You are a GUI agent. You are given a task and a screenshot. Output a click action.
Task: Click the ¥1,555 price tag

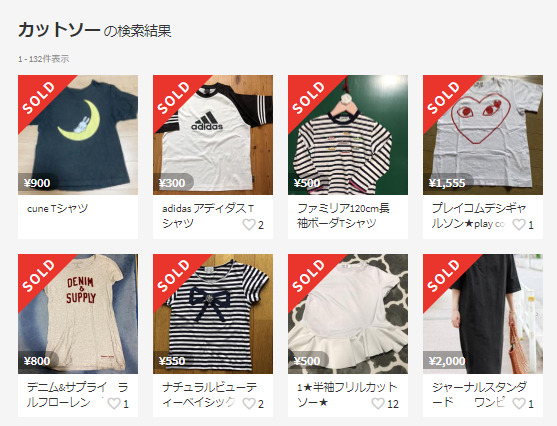pos(447,183)
